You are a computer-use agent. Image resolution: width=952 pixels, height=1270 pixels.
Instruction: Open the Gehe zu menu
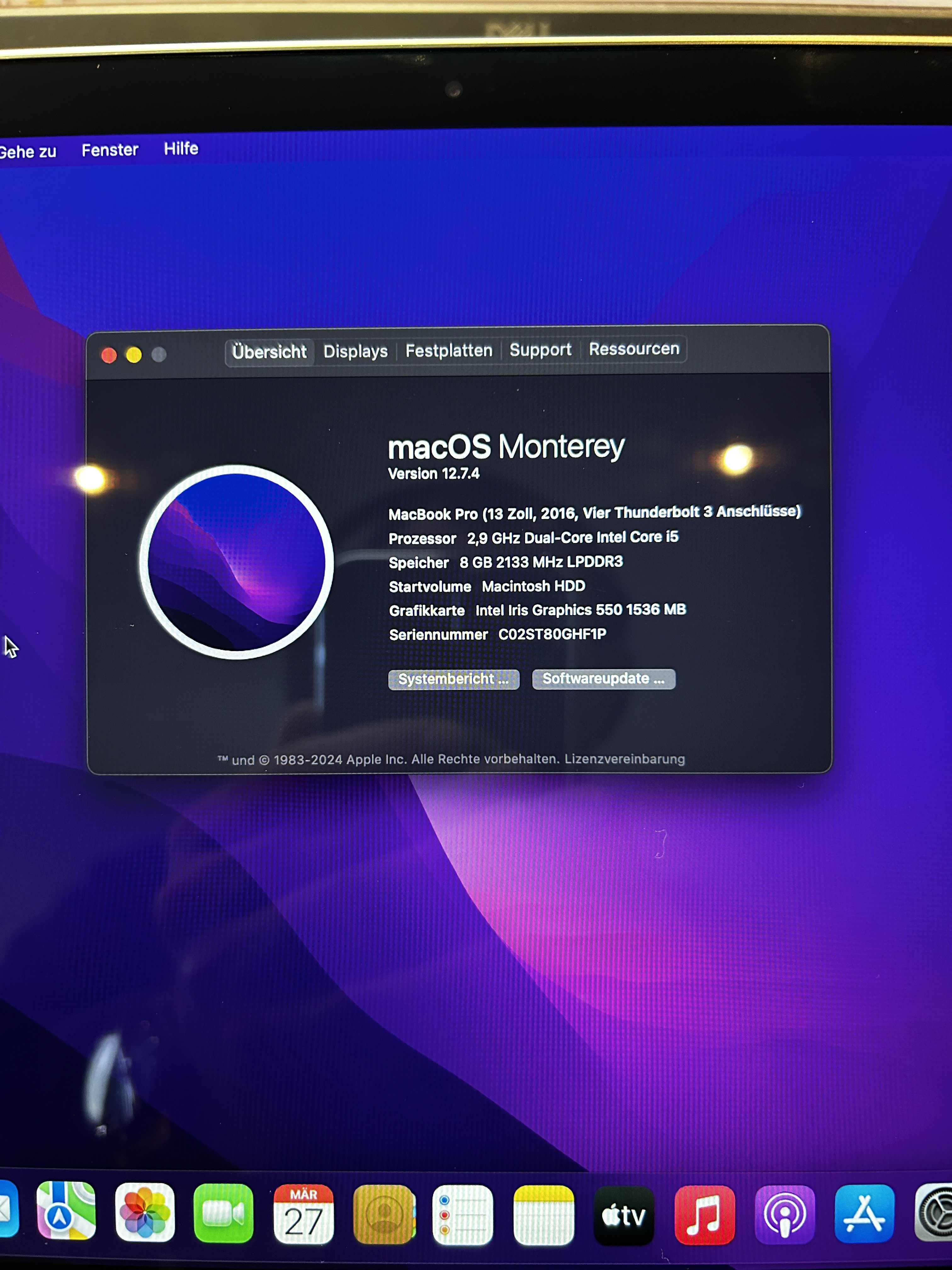[x=28, y=152]
